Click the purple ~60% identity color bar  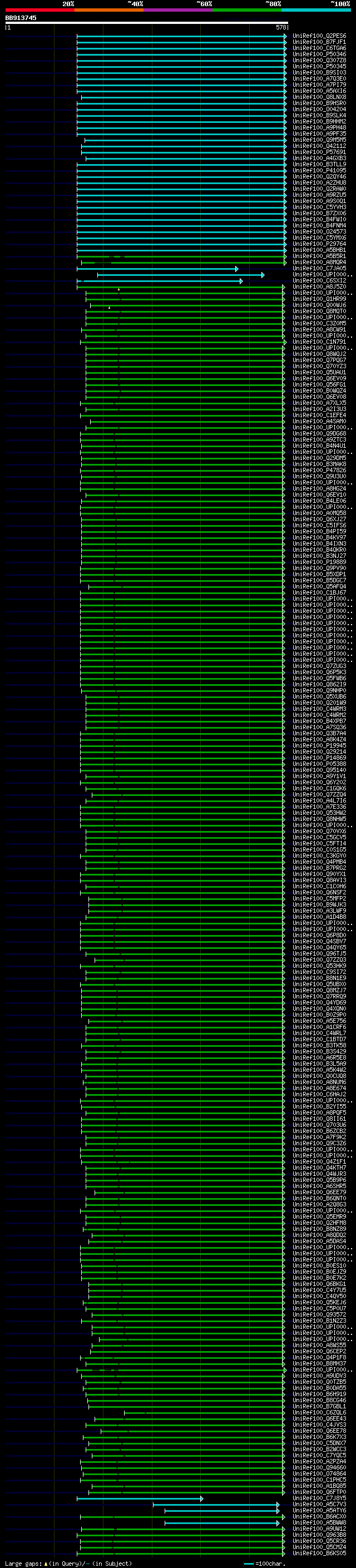pos(179,10)
